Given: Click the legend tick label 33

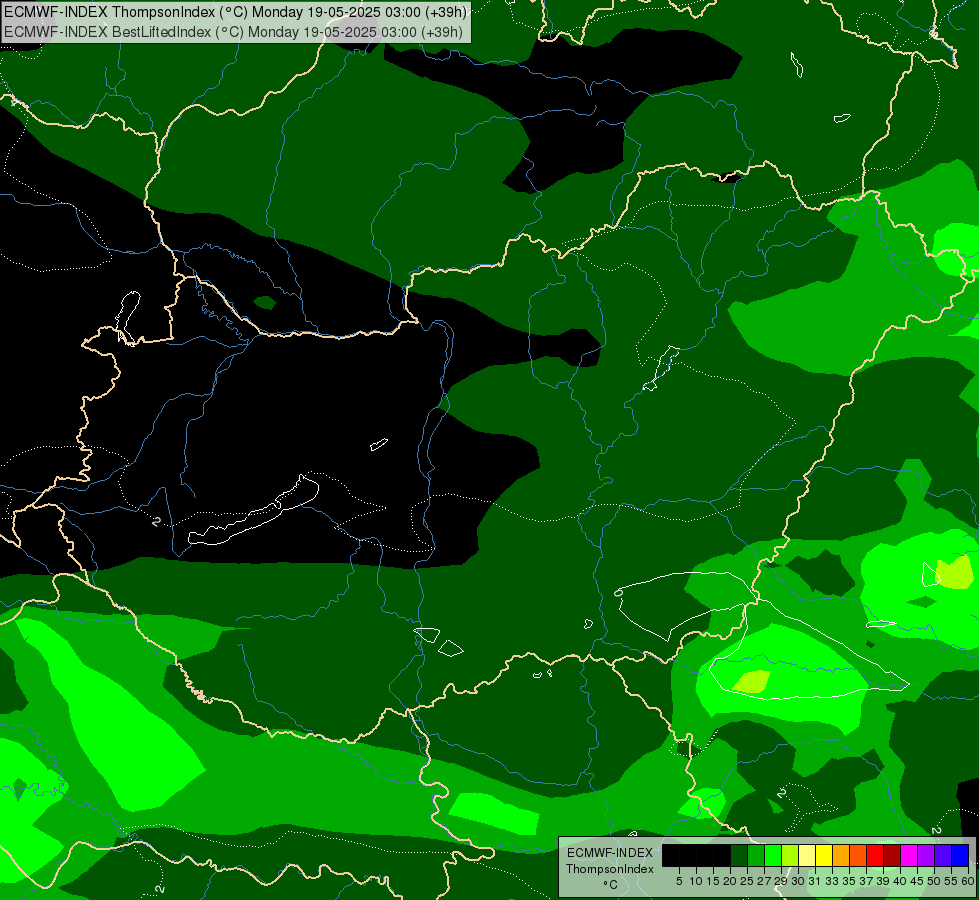Looking at the screenshot, I should point(832,881).
